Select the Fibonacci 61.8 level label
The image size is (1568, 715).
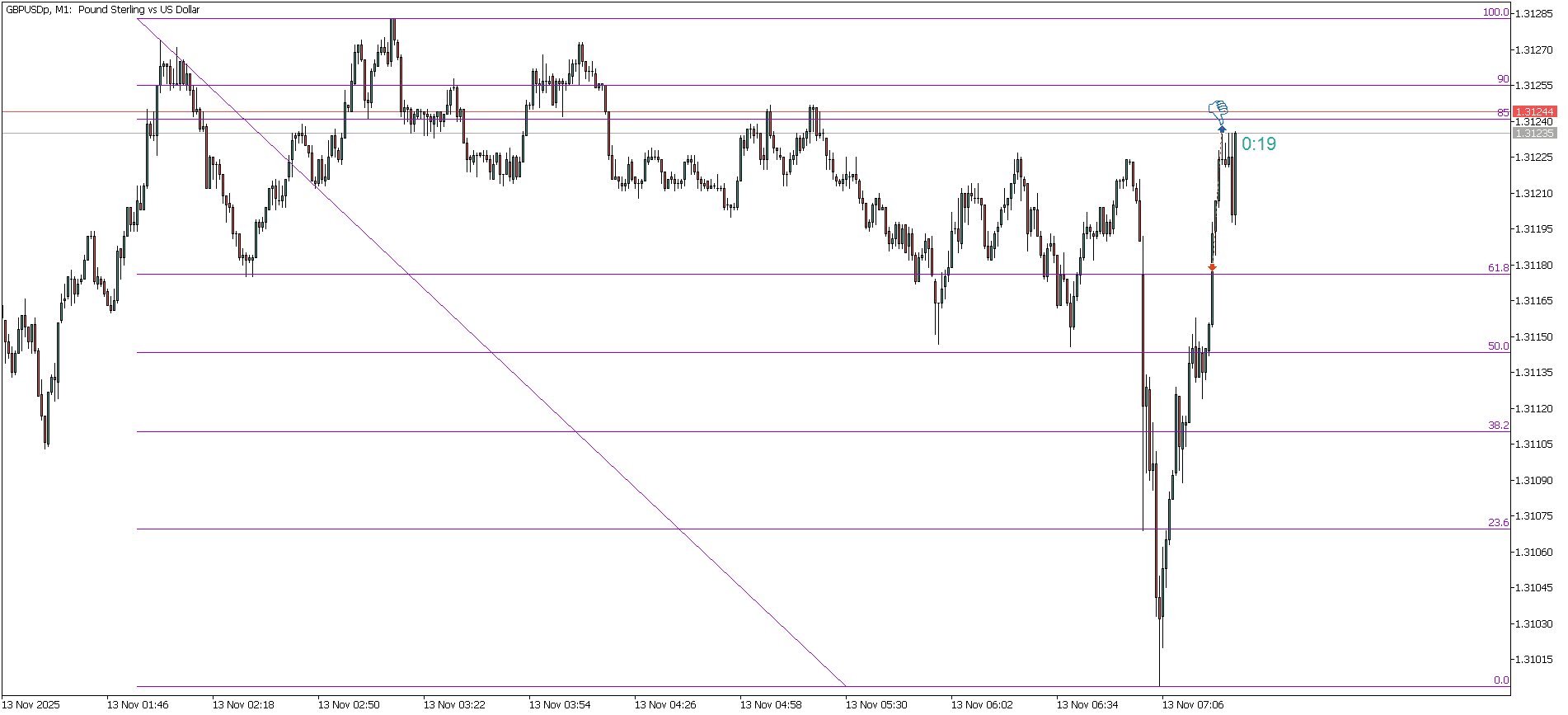pos(1498,268)
